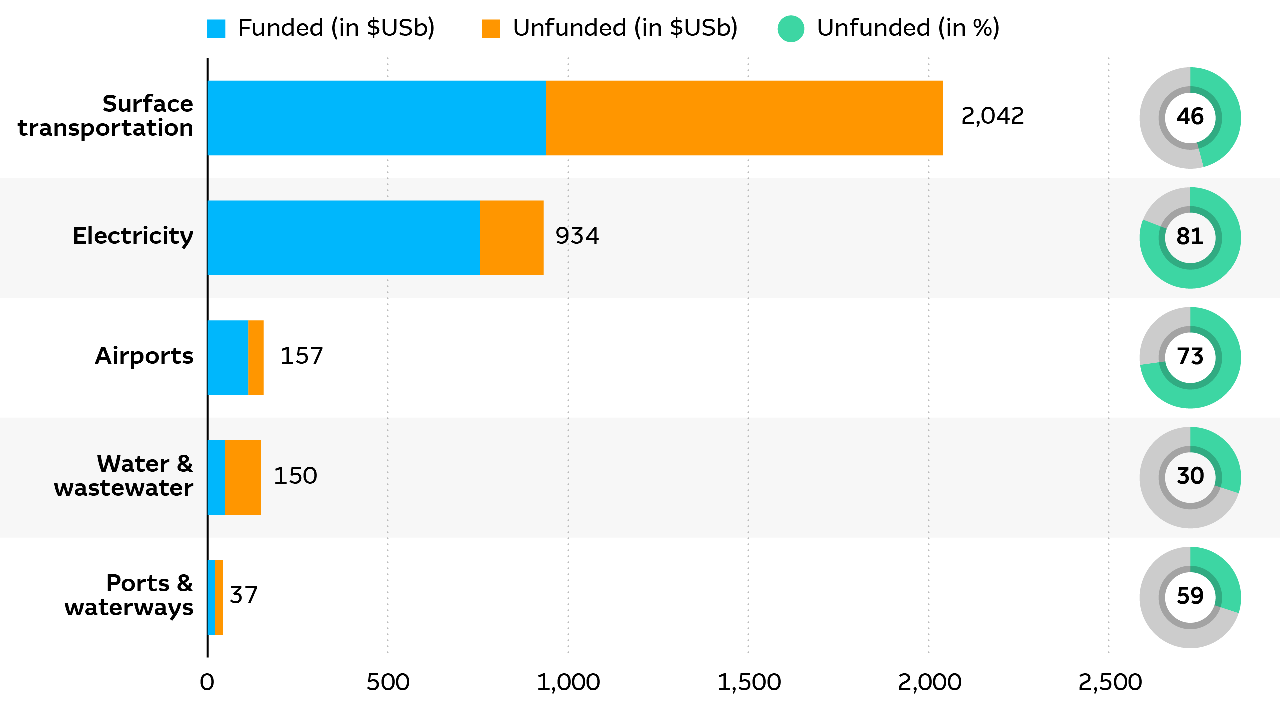Click the 2,042 total value label
The image size is (1280, 720).
pyautogui.click(x=992, y=116)
